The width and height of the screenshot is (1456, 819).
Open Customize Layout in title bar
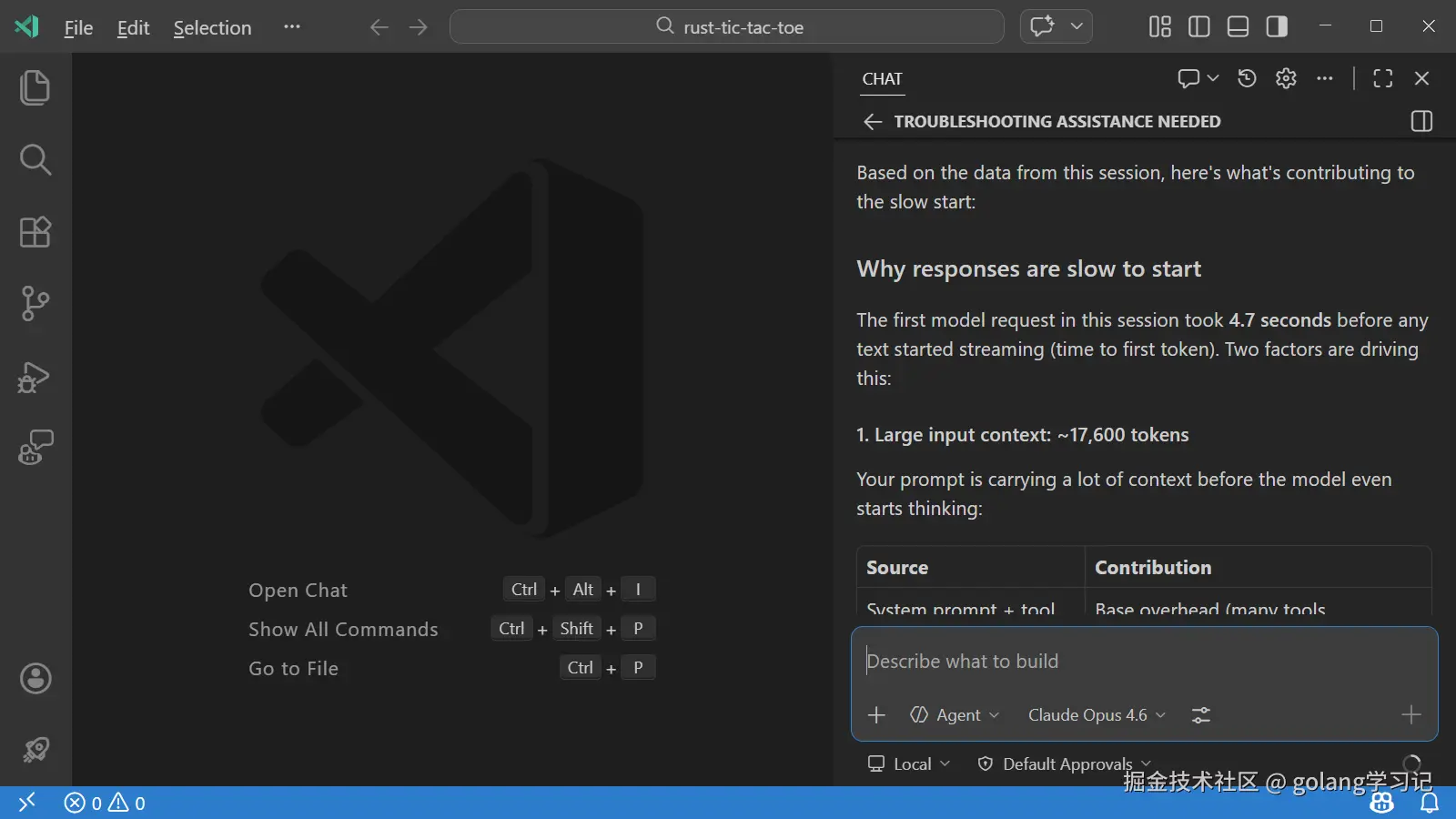(x=1160, y=26)
